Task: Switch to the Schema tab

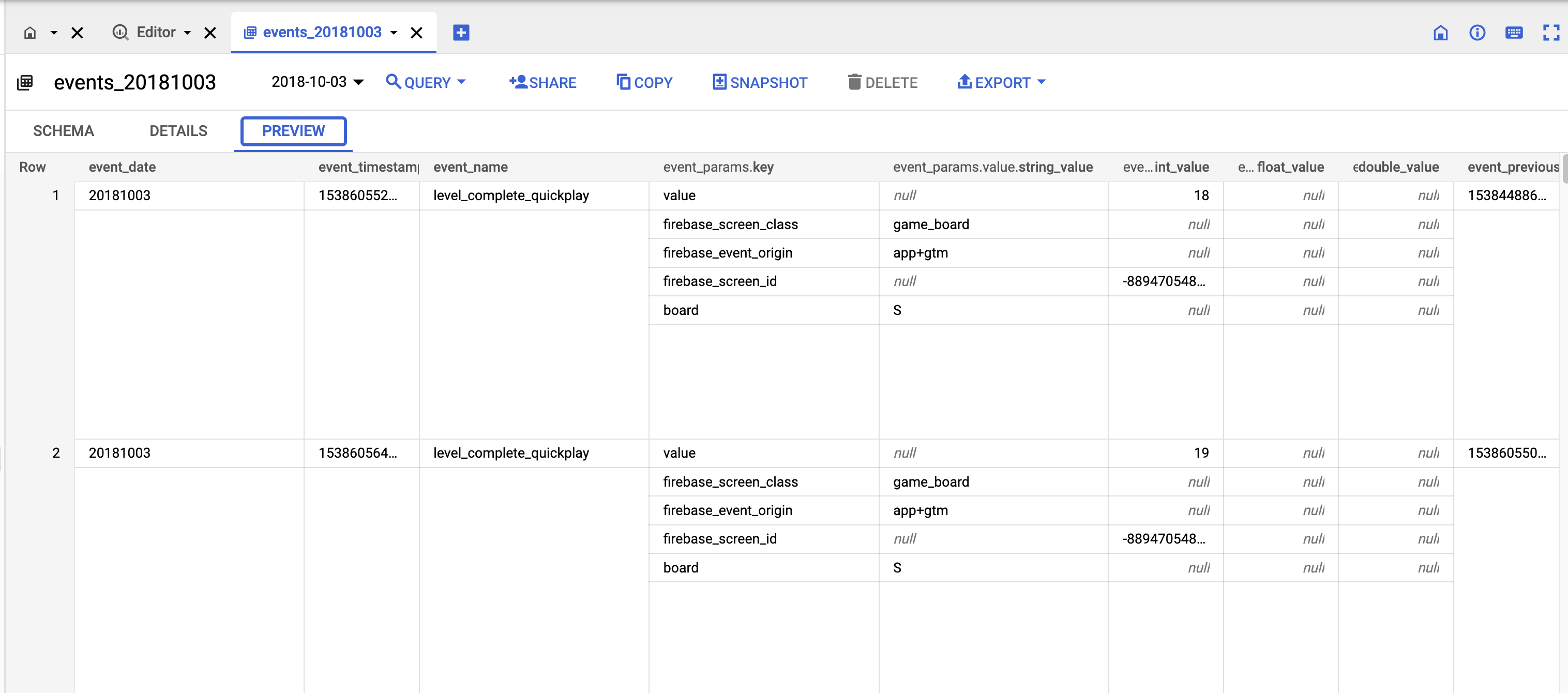Action: [x=63, y=131]
